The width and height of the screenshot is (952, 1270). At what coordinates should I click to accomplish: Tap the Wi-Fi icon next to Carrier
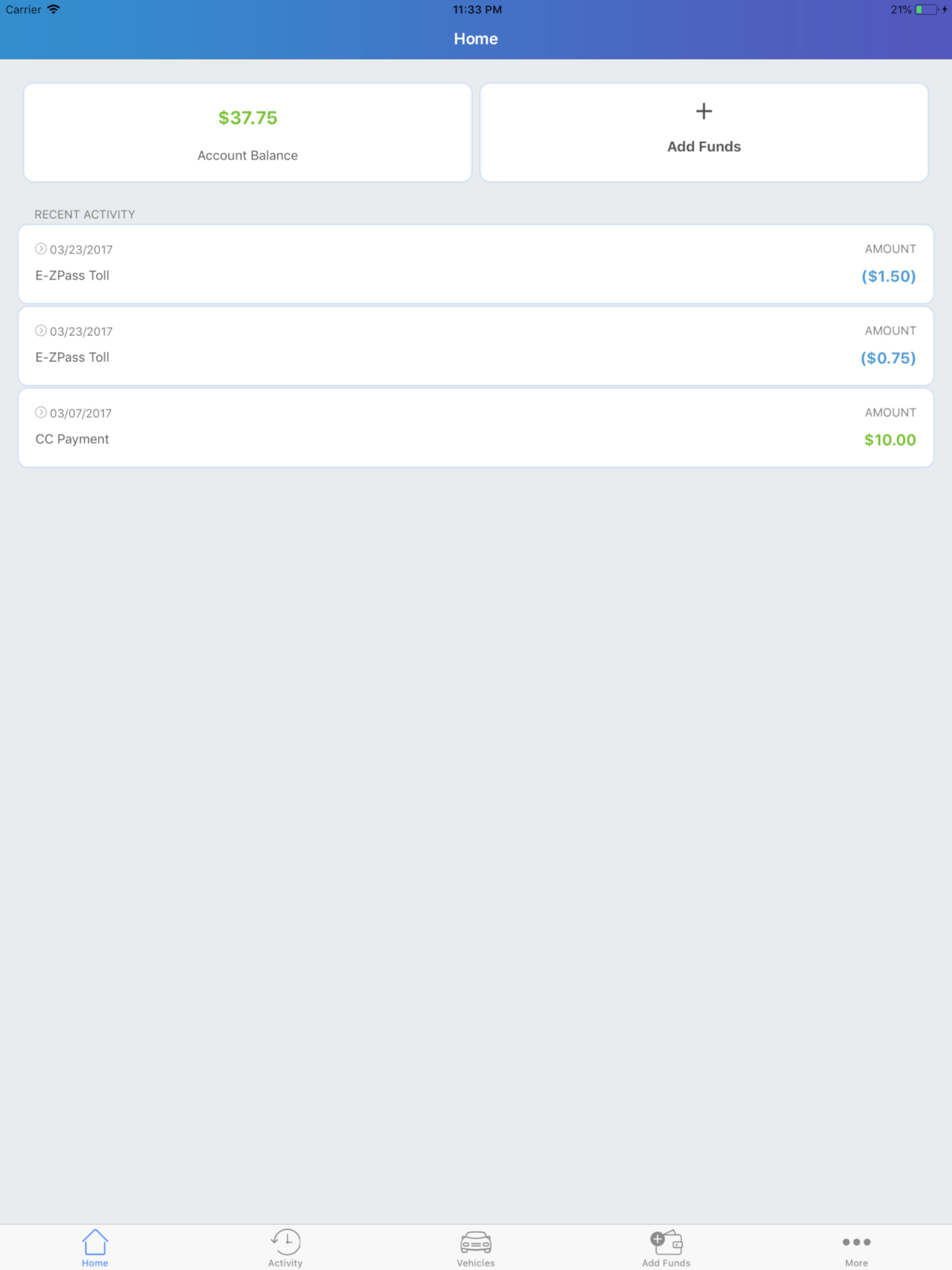53,9
